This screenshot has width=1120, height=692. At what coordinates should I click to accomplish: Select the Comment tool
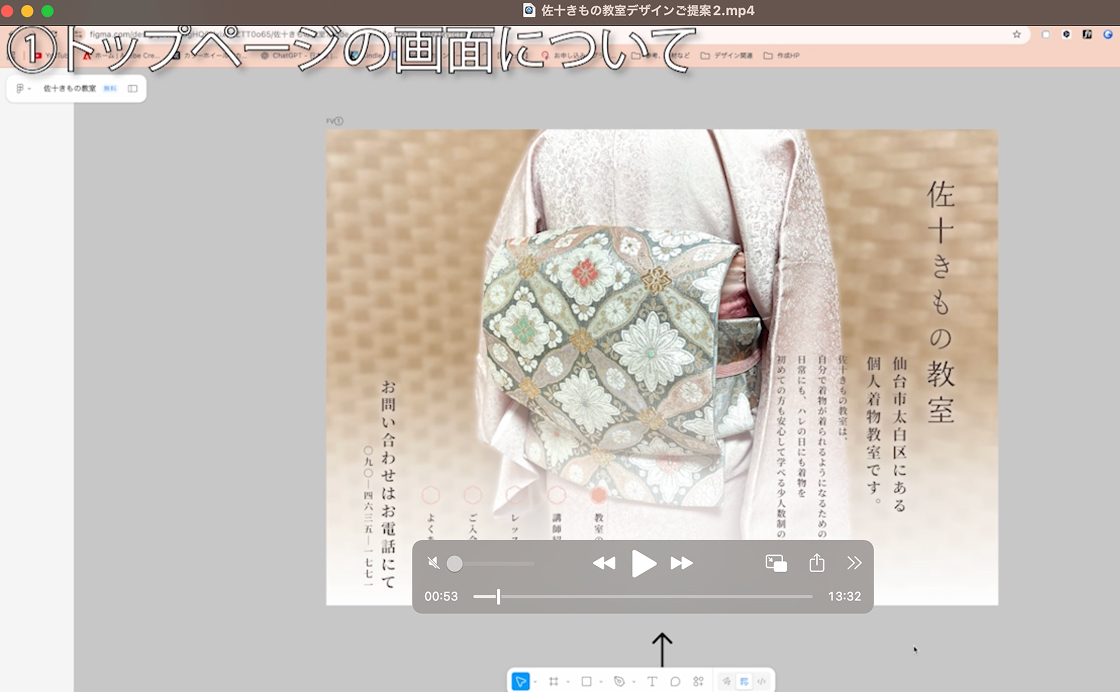click(675, 681)
